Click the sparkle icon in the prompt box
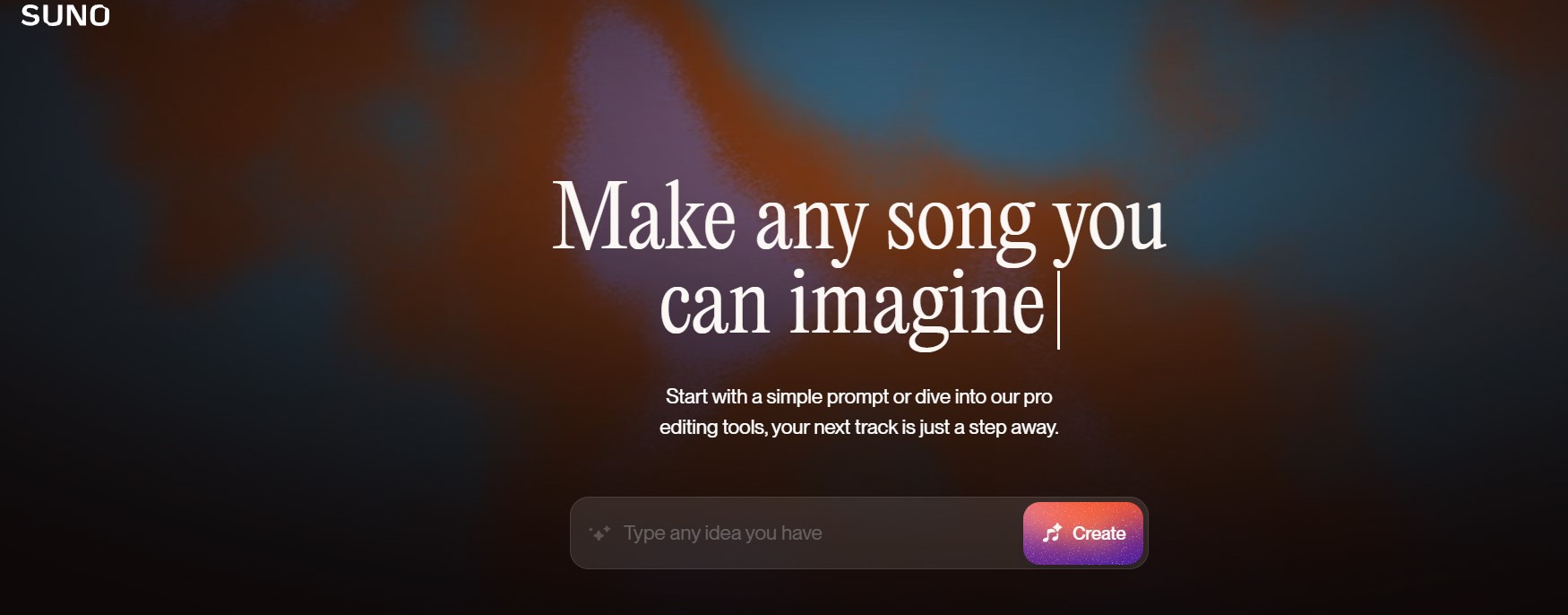This screenshot has width=1568, height=615. (x=599, y=533)
